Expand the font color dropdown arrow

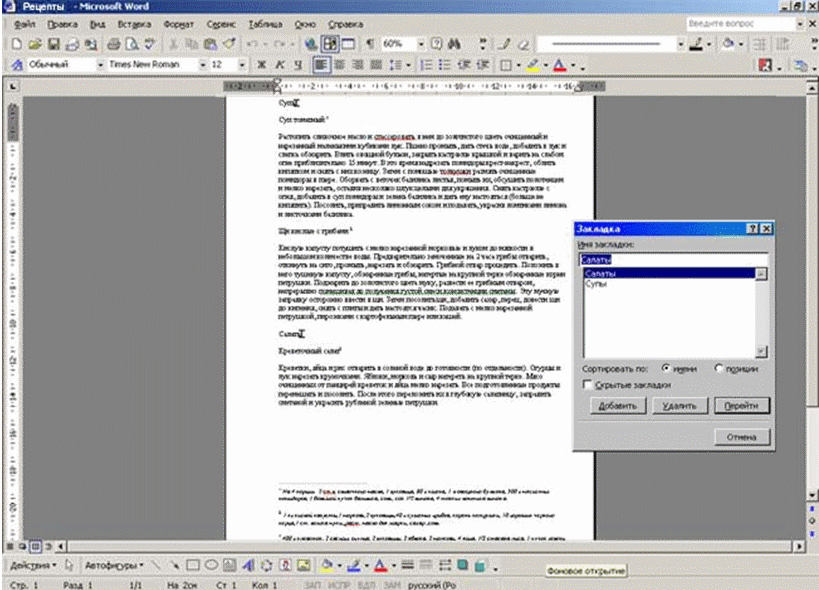[573, 65]
